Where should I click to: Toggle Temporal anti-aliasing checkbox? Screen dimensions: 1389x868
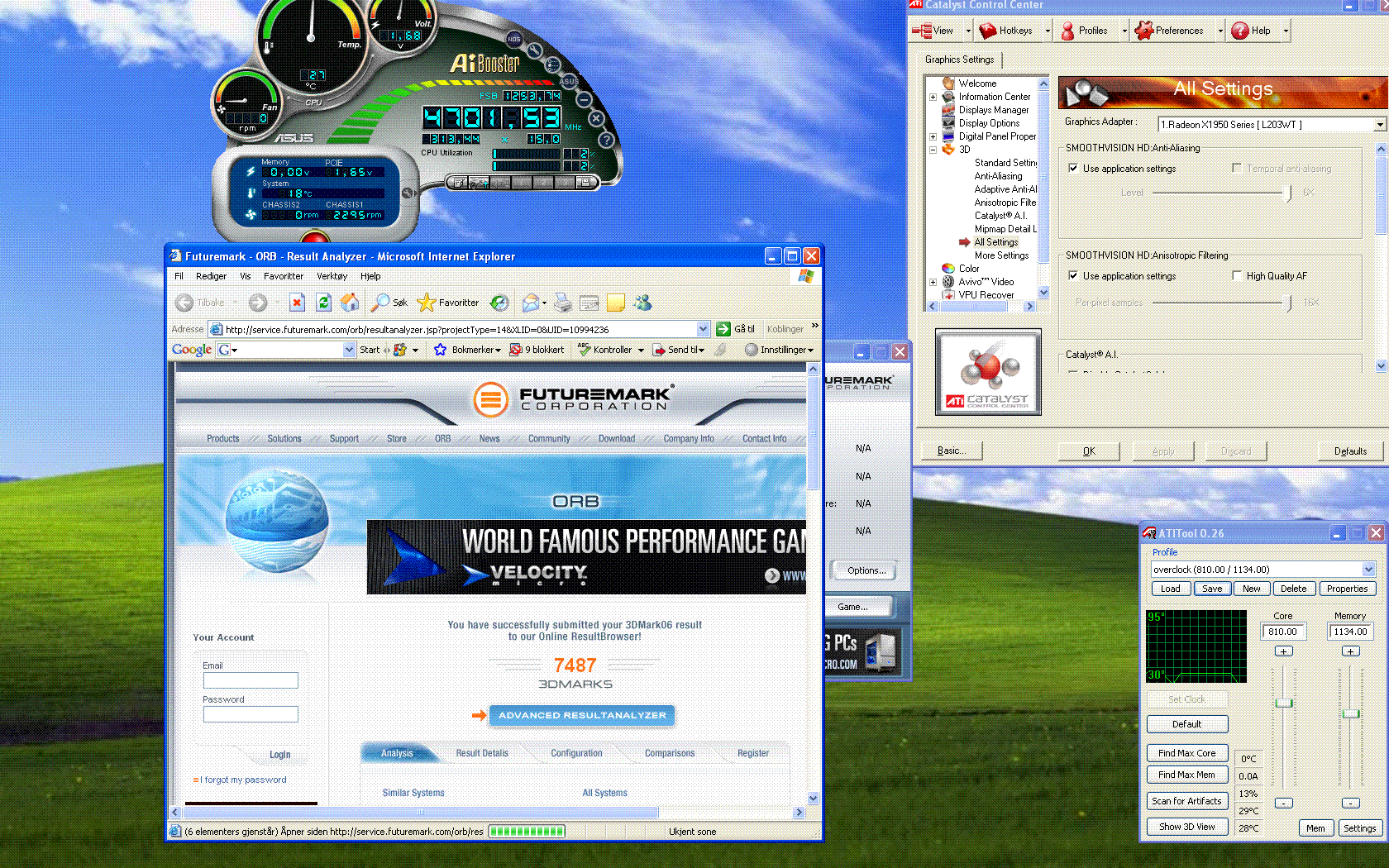(x=1237, y=168)
